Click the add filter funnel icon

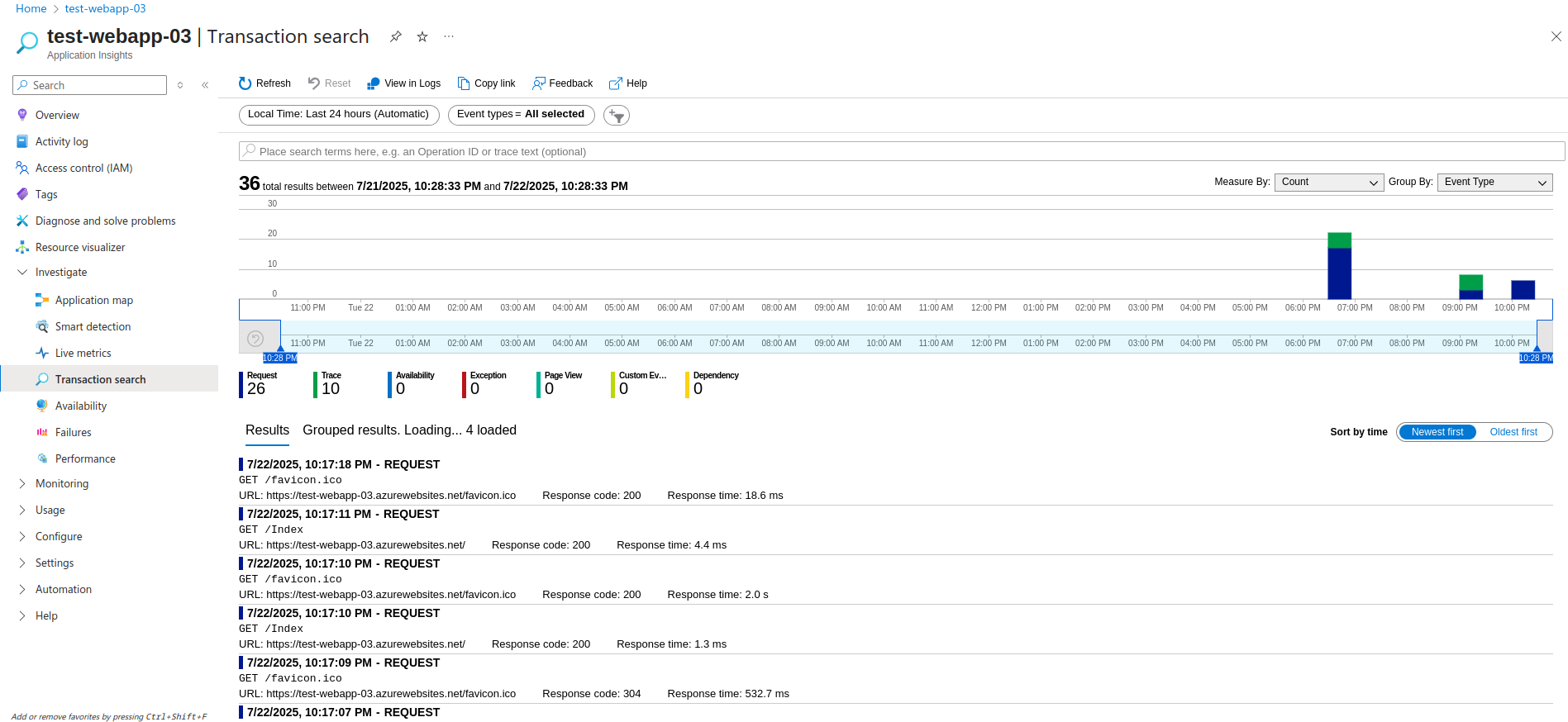pyautogui.click(x=617, y=116)
